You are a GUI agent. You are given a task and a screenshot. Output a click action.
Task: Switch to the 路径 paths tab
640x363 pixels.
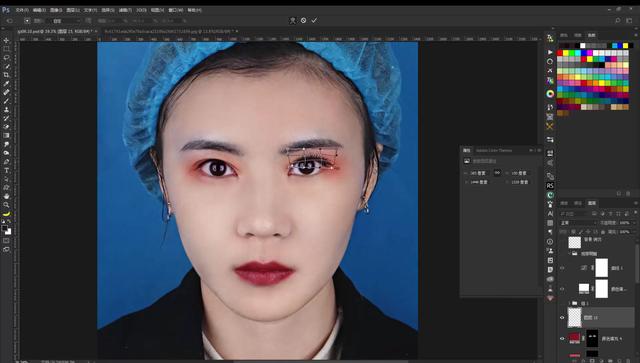pos(578,203)
